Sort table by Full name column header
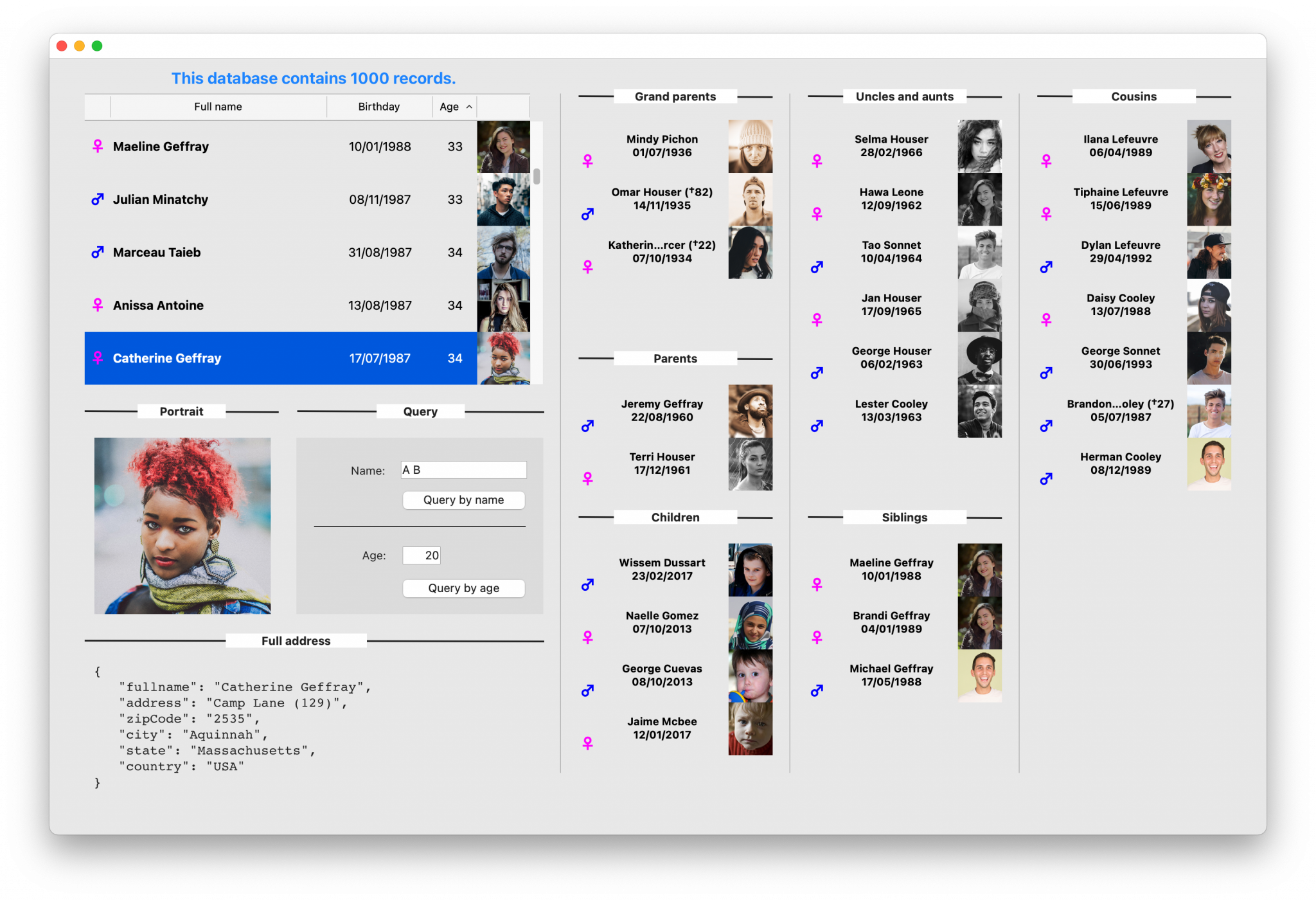Viewport: 1316px width, 900px height. (x=218, y=107)
